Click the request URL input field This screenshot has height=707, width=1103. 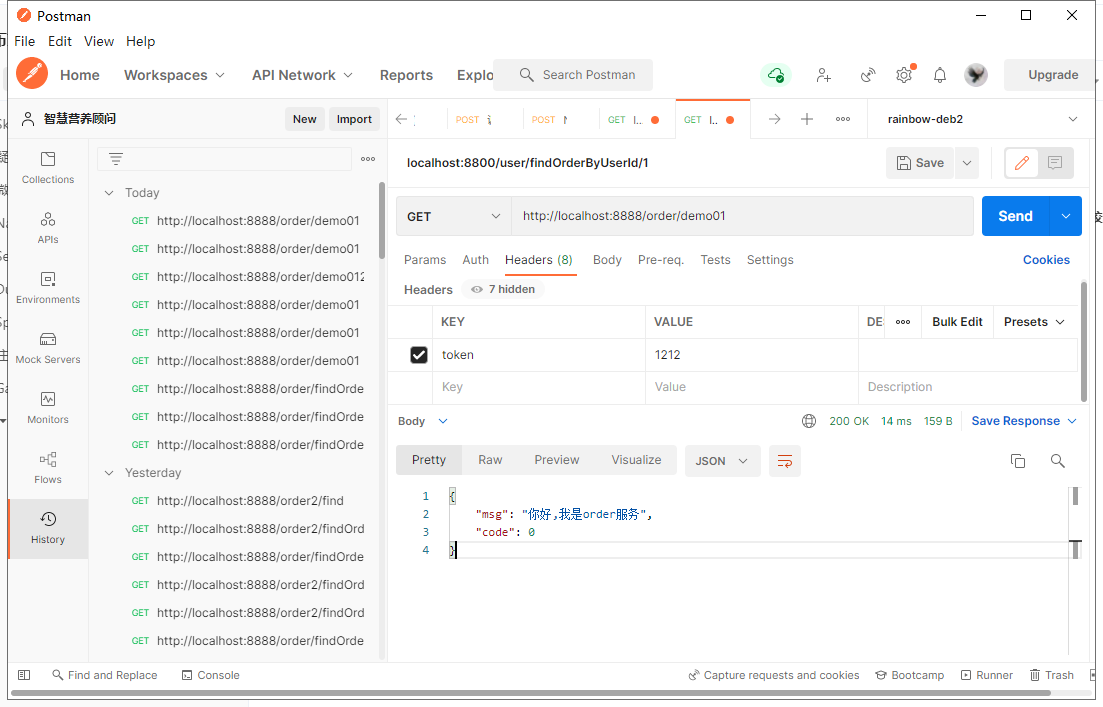[x=742, y=216]
